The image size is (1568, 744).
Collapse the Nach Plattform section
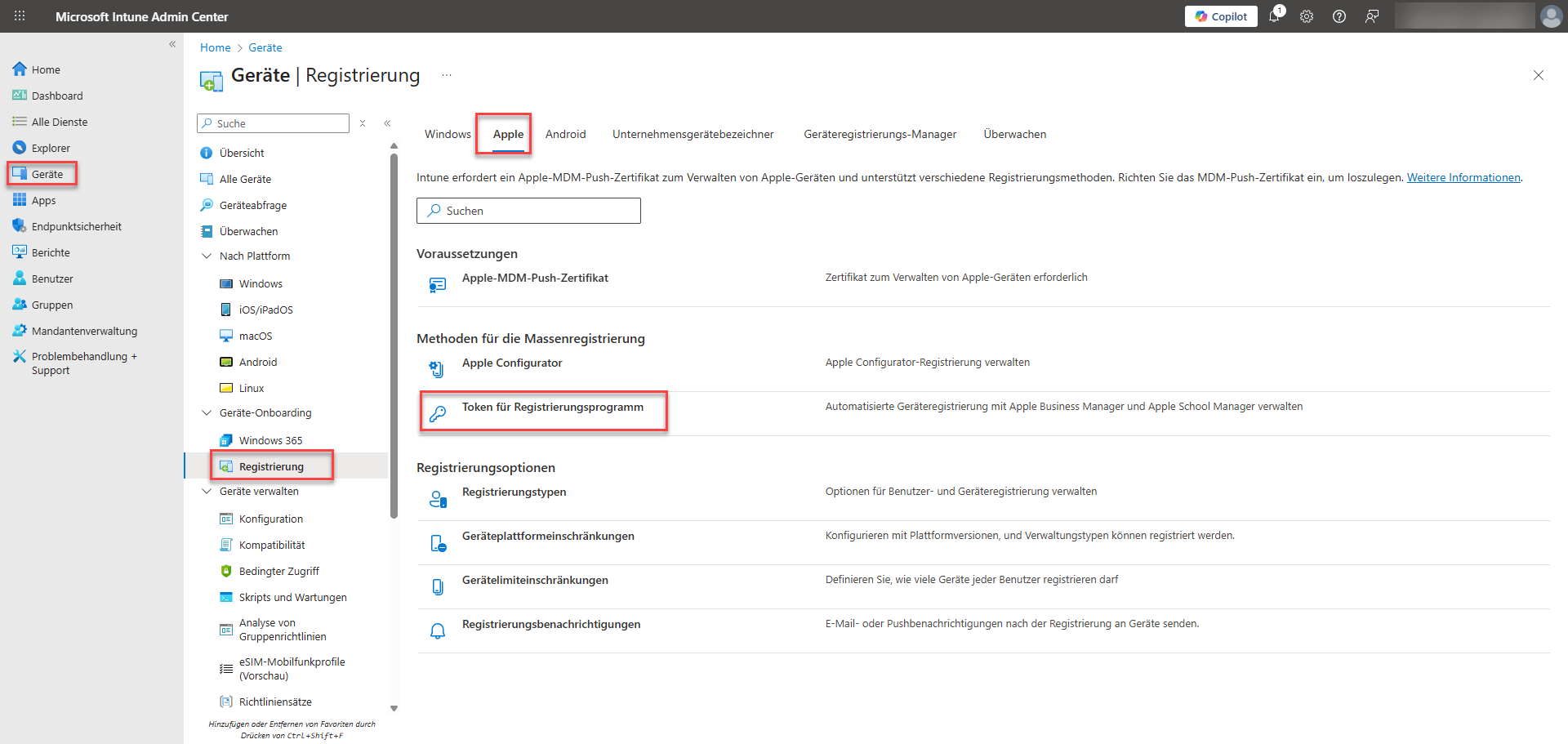click(x=207, y=256)
